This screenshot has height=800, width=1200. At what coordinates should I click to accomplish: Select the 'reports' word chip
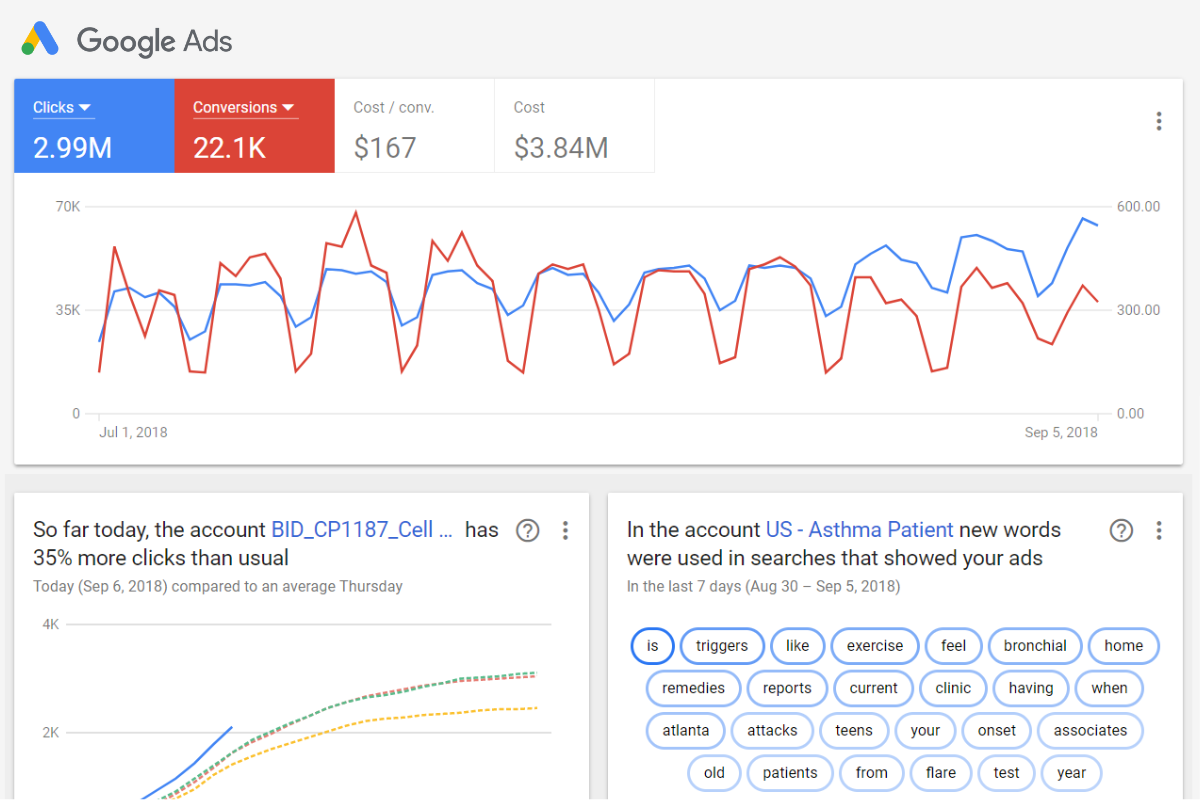pos(787,688)
